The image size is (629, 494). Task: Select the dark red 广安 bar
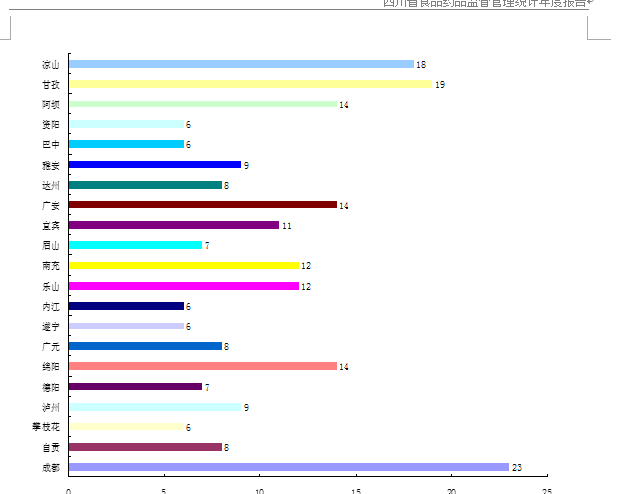(x=202, y=205)
